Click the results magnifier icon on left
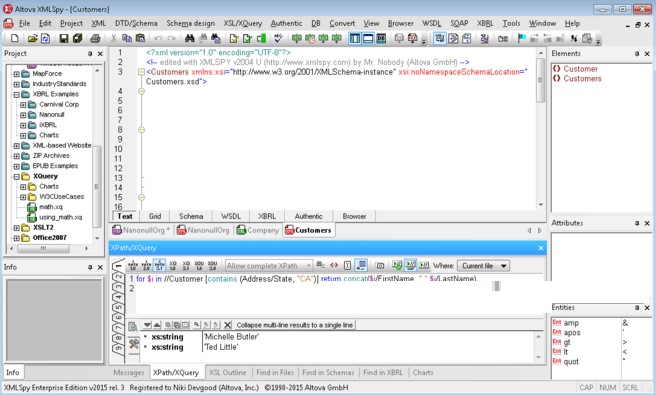 pyautogui.click(x=133, y=326)
